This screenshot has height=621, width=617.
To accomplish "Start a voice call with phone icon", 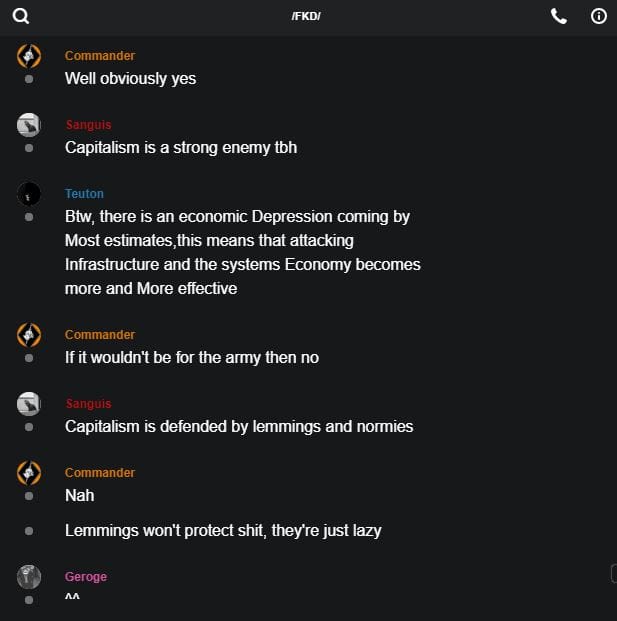I will tap(559, 16).
